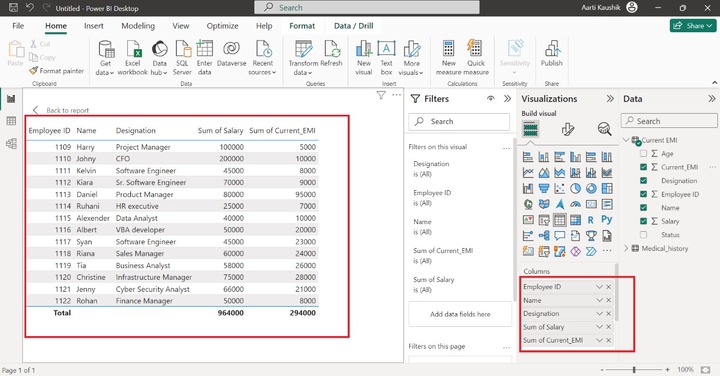
Task: Check the Status field
Action: 643,235
